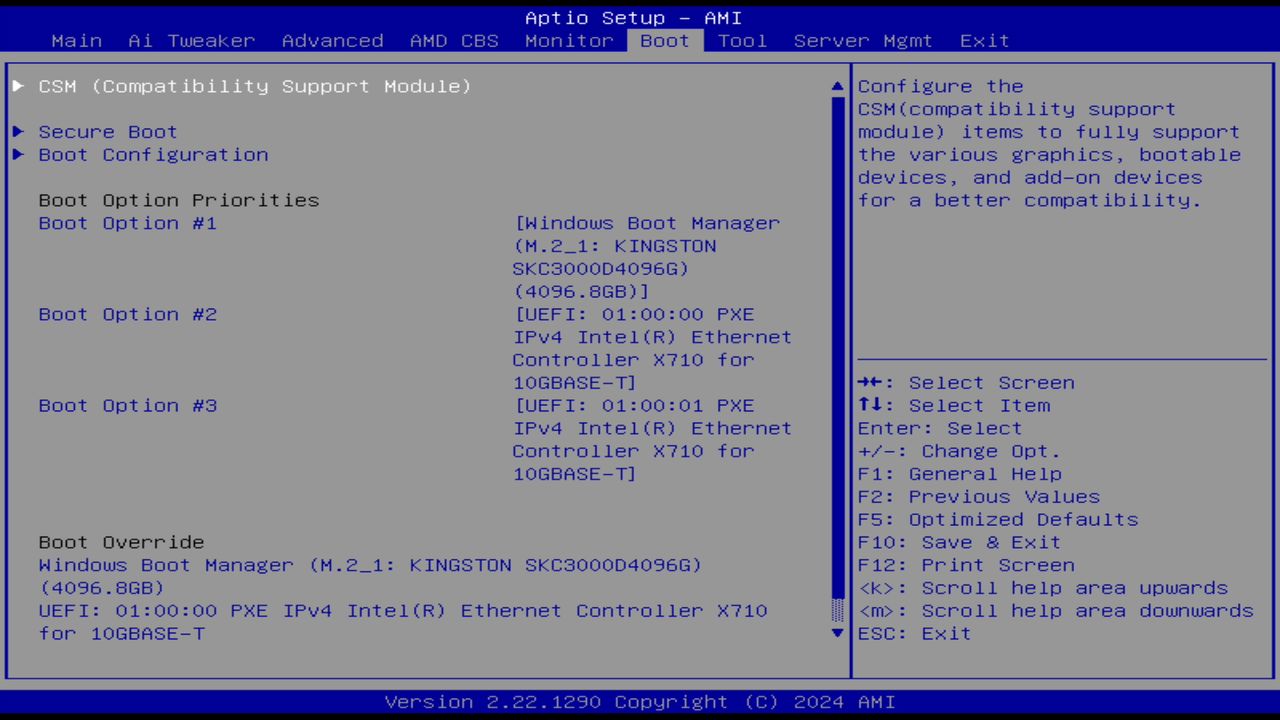
Task: Click the Boot Option Priorities heading
Action: coord(179,200)
